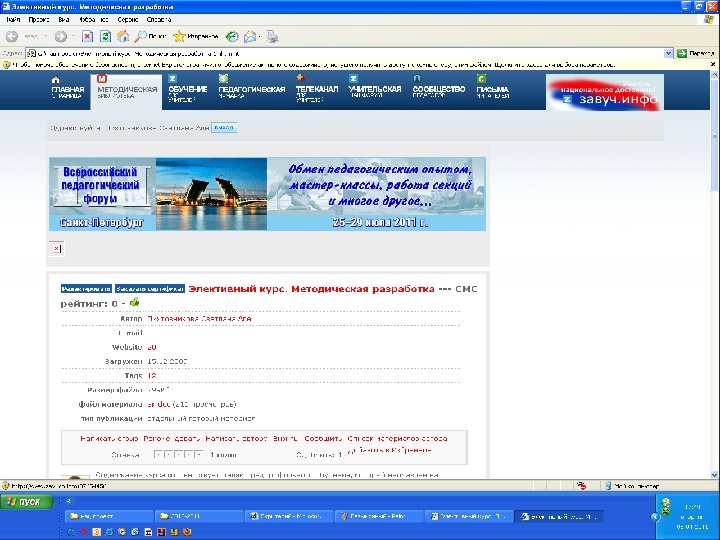
Task: Click the Mail envelope toolbar icon
Action: tap(250, 36)
